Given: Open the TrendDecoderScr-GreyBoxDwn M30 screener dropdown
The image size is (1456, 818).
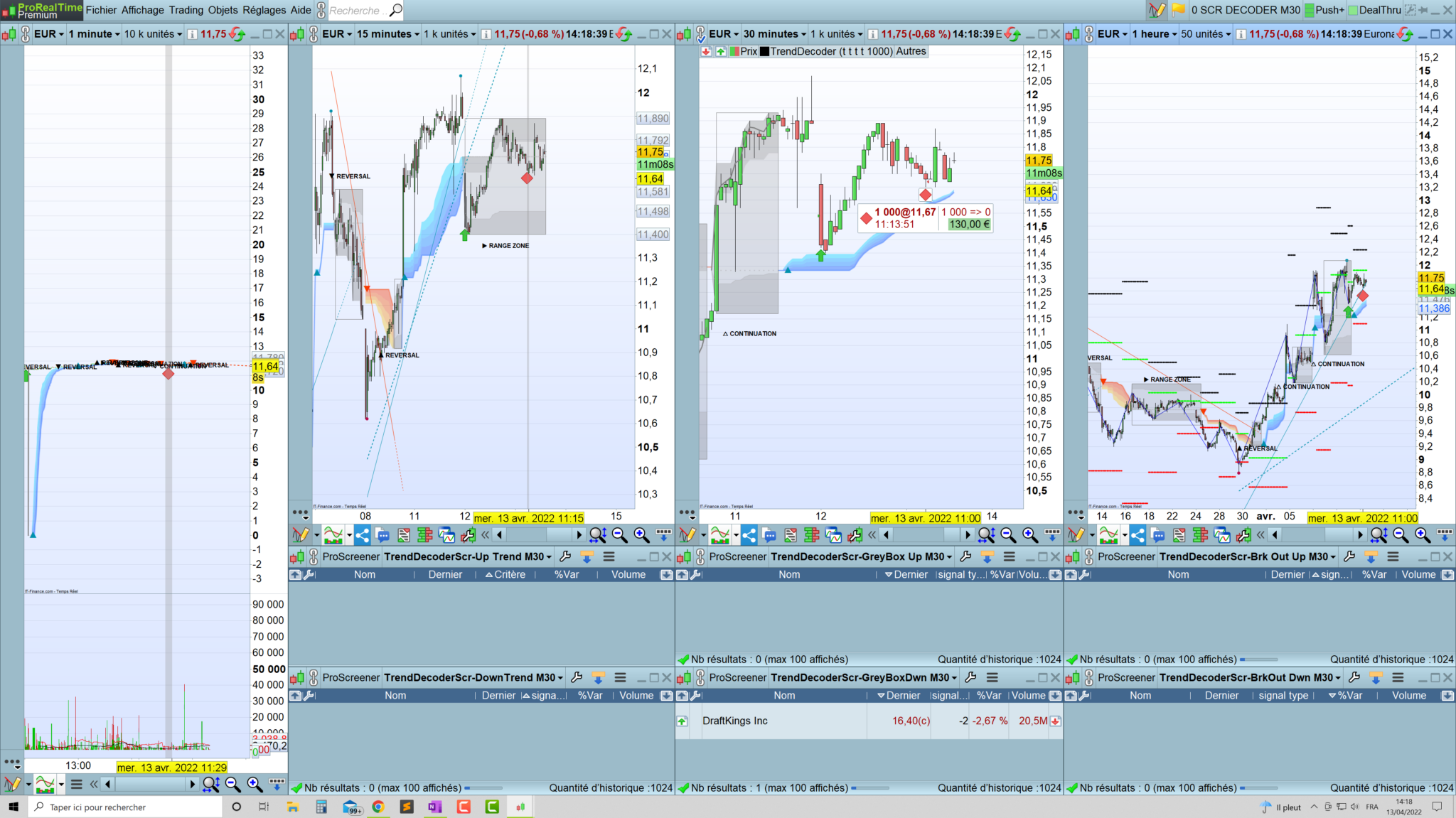Looking at the screenshot, I should [x=864, y=678].
